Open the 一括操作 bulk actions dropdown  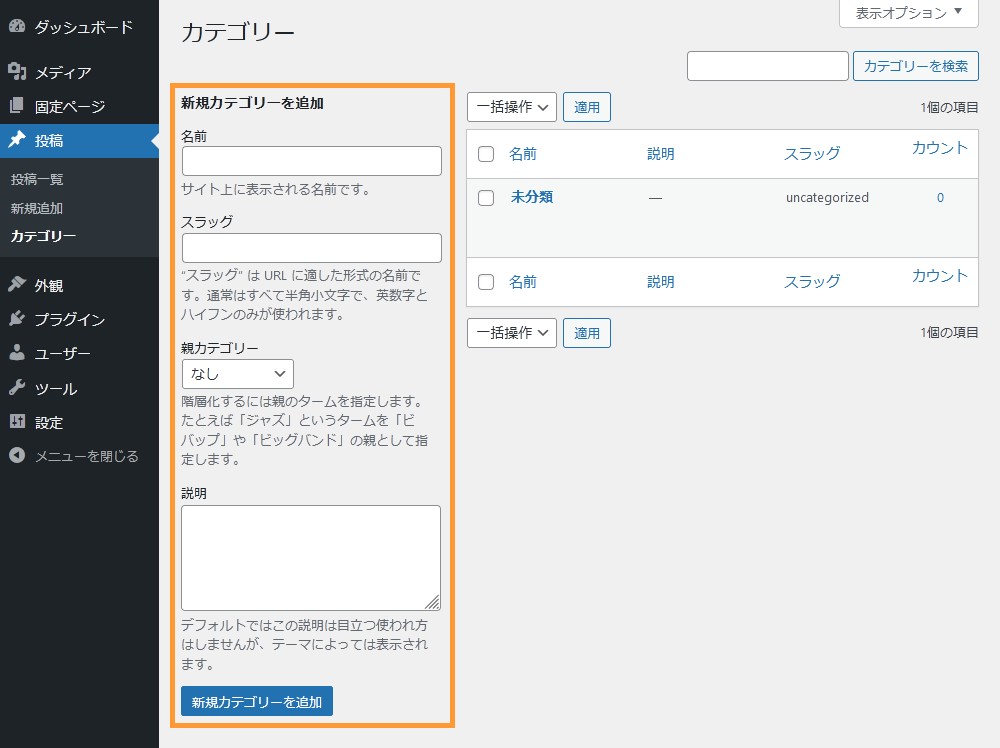tap(511, 106)
